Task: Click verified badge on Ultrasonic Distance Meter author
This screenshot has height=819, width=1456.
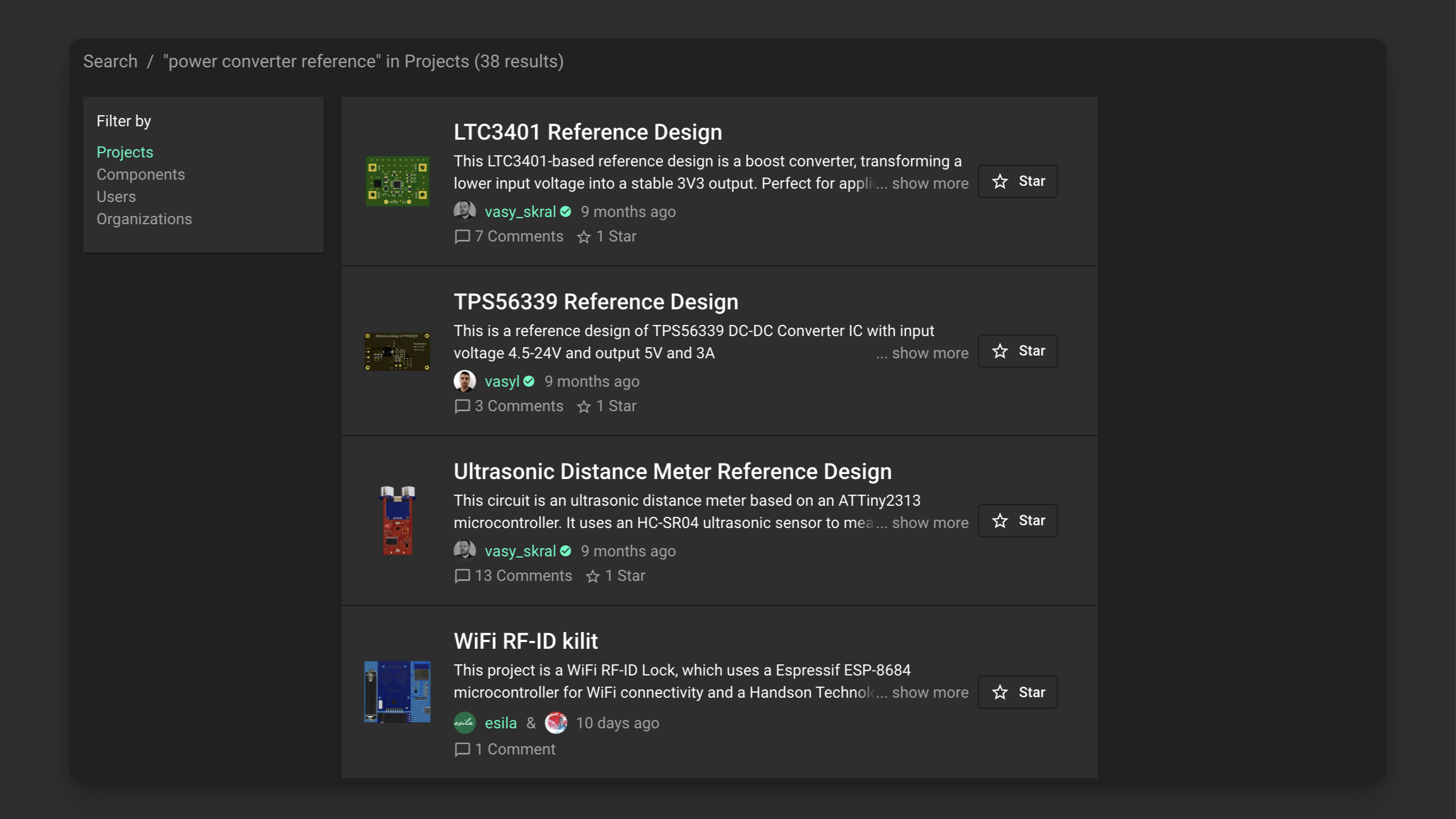Action: click(565, 550)
